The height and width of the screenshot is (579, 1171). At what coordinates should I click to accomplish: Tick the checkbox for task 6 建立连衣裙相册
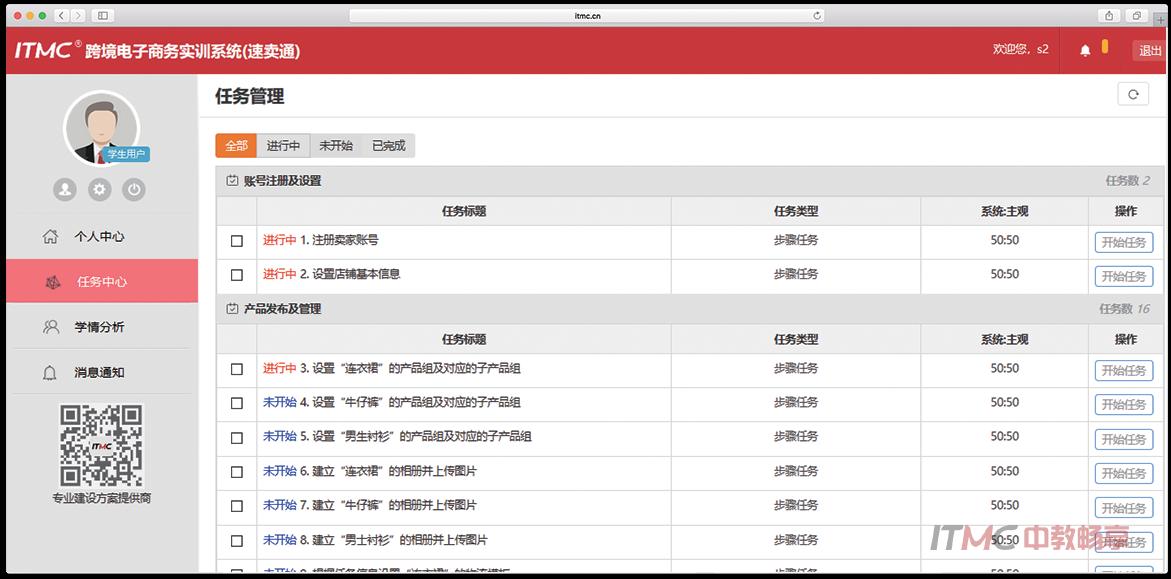tap(236, 471)
